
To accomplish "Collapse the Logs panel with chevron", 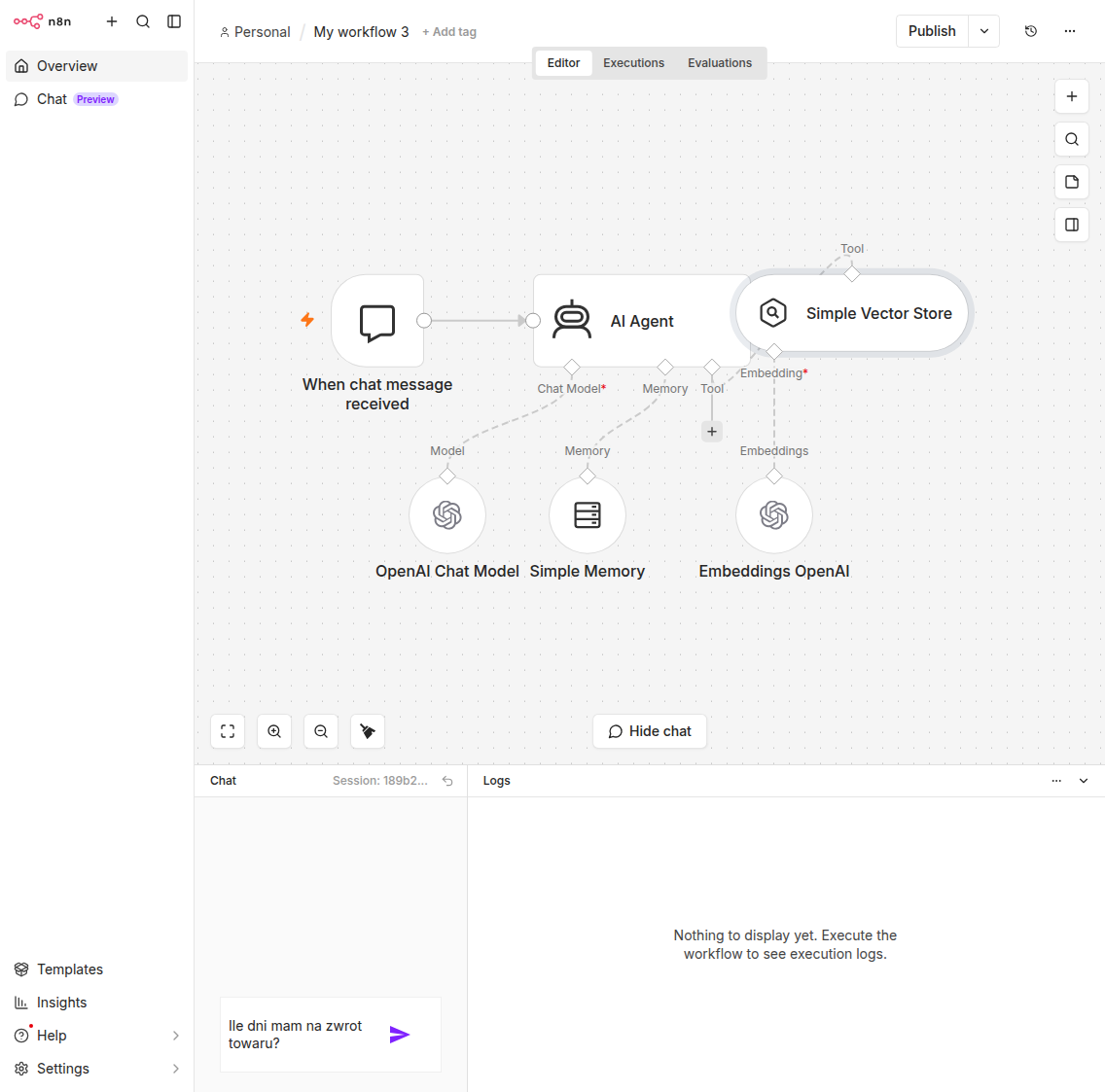I will [x=1084, y=781].
